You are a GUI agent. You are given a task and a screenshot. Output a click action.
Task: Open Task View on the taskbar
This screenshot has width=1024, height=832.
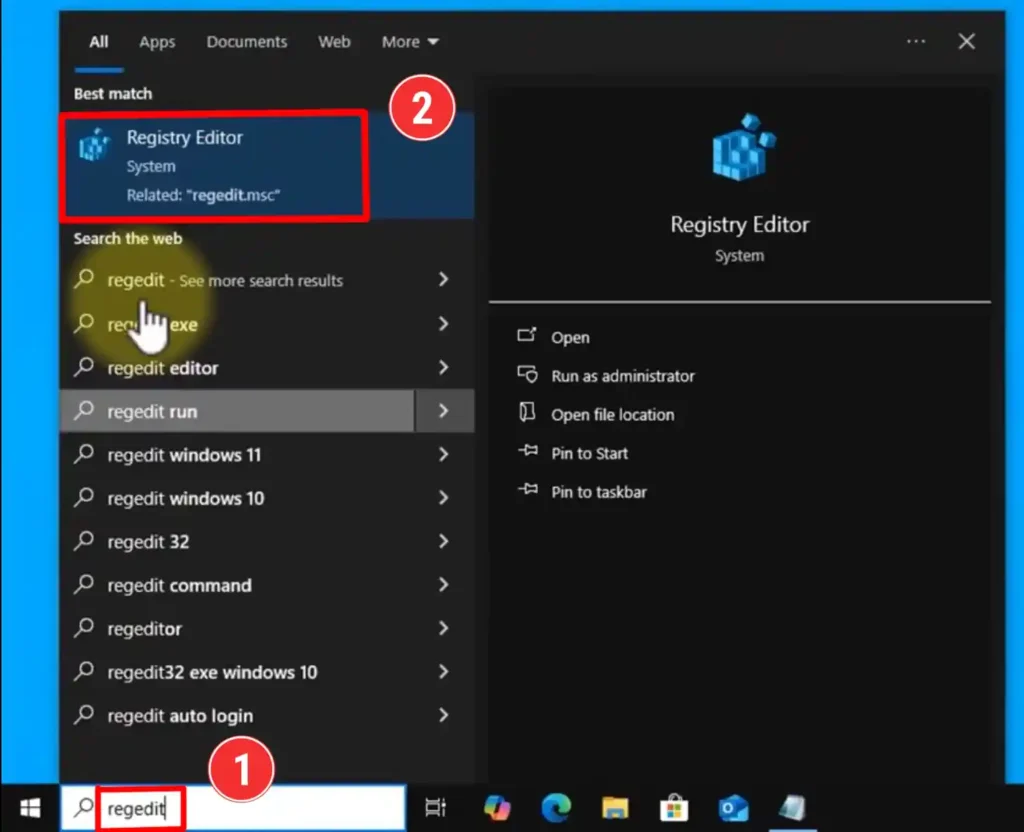[435, 807]
